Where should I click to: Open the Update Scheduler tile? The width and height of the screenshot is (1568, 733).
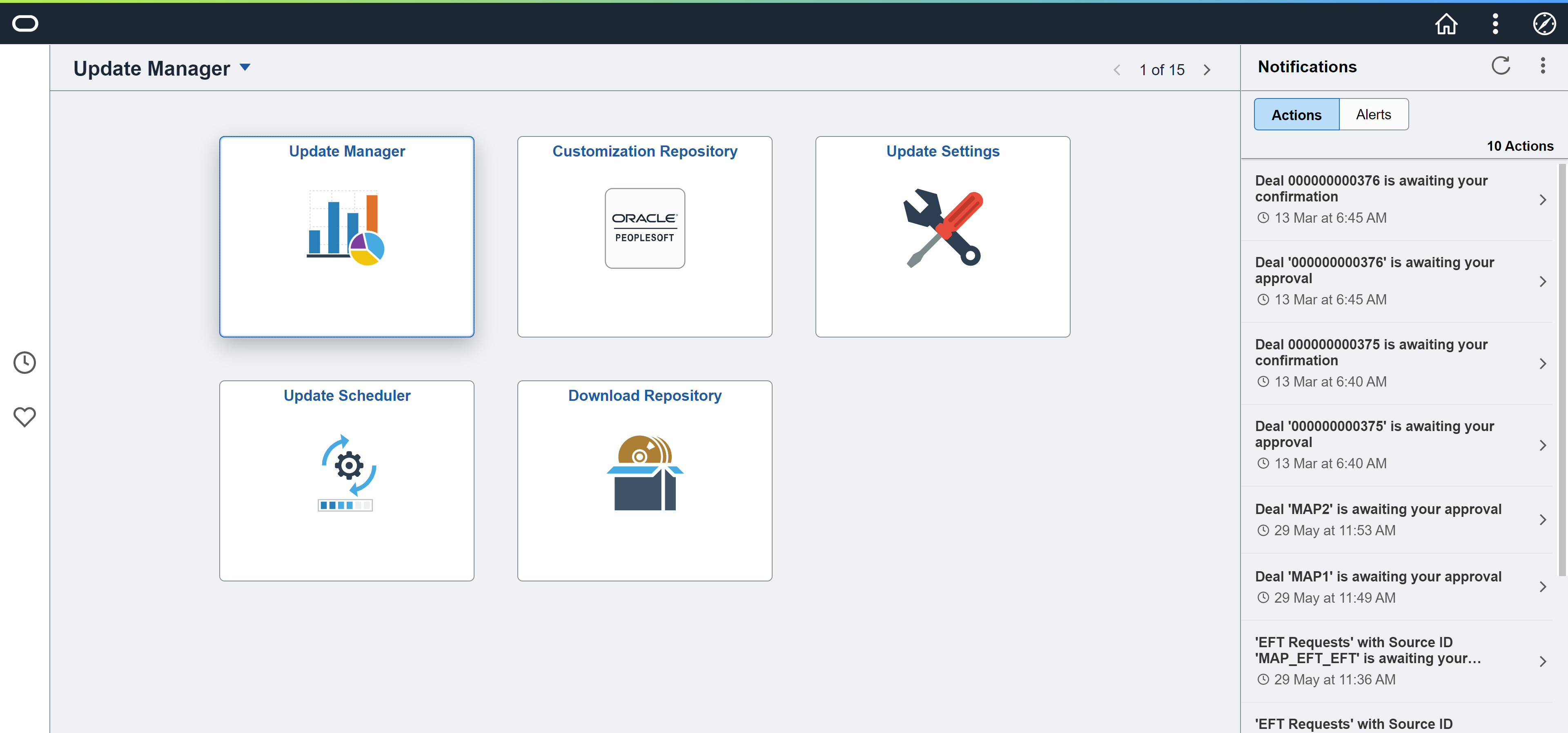346,481
